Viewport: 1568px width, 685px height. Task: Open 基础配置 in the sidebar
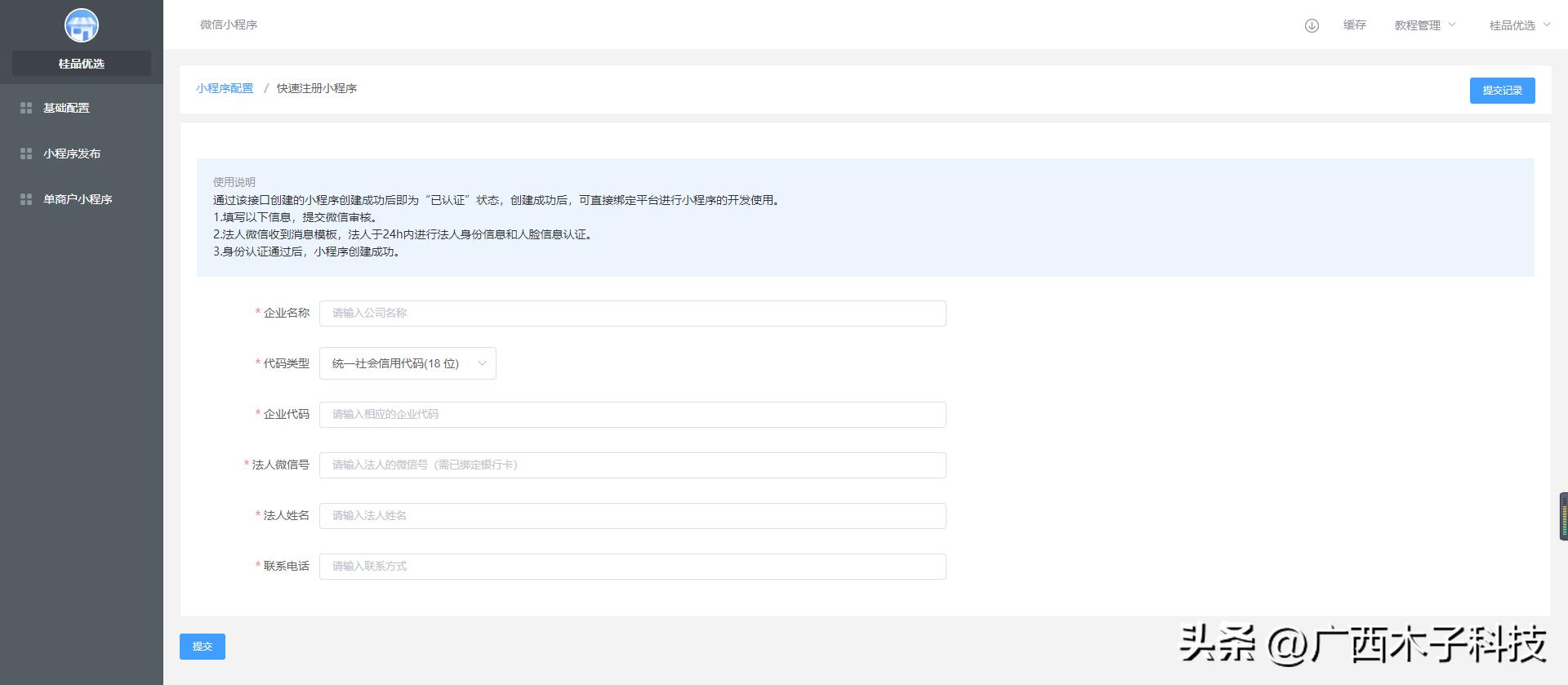coord(66,108)
